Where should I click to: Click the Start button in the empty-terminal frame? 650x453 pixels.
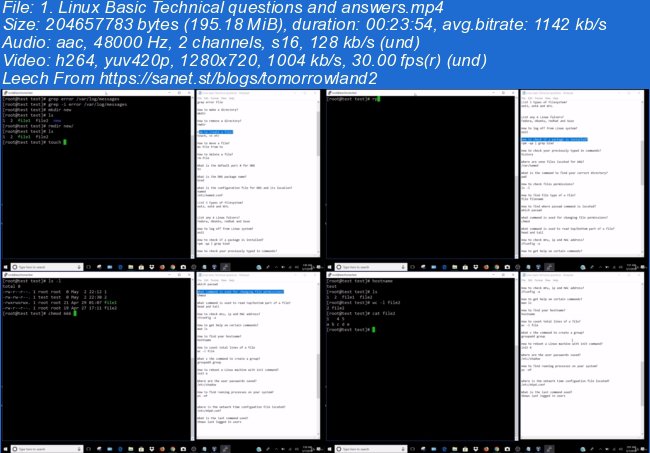330,267
